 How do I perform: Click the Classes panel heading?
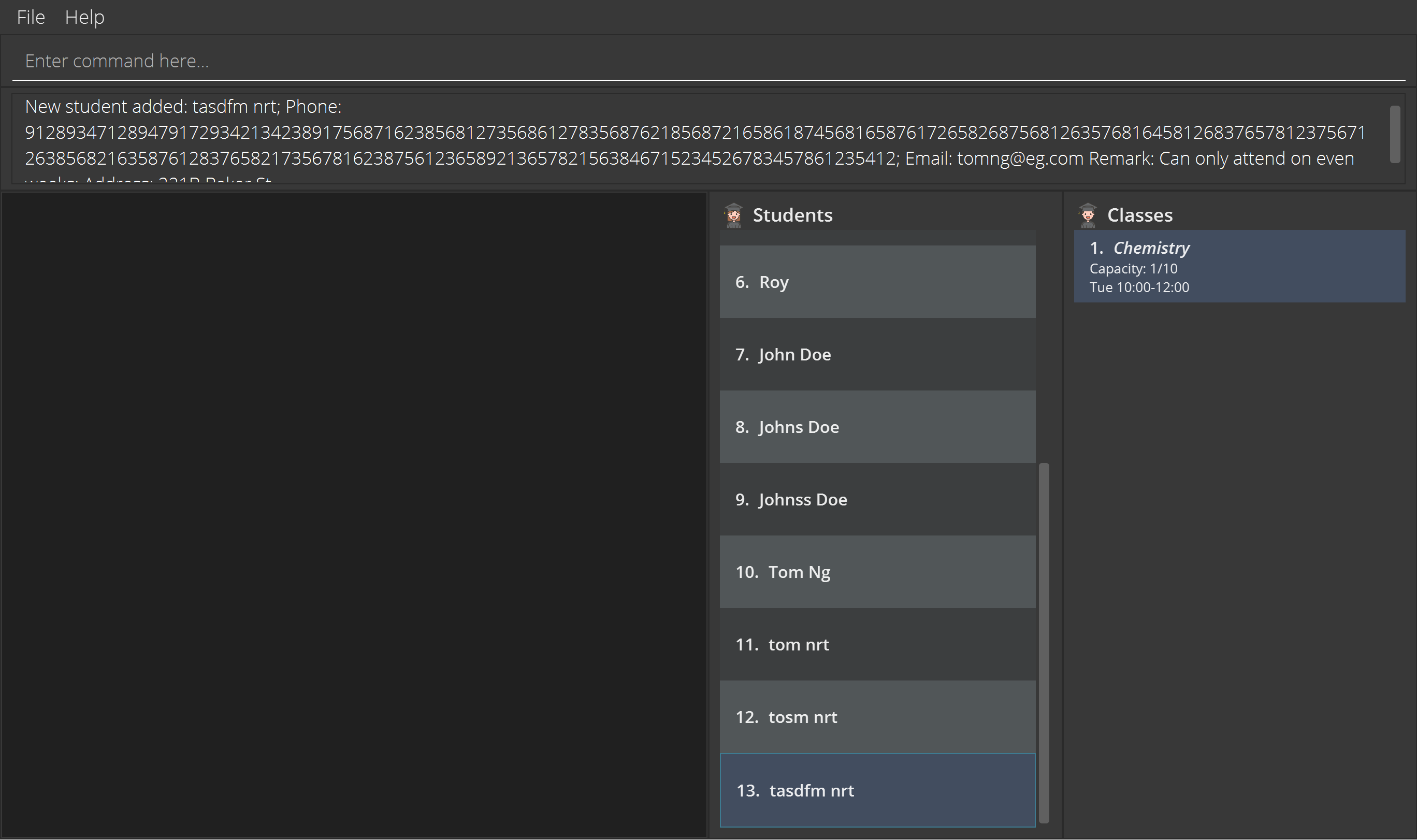tap(1140, 215)
